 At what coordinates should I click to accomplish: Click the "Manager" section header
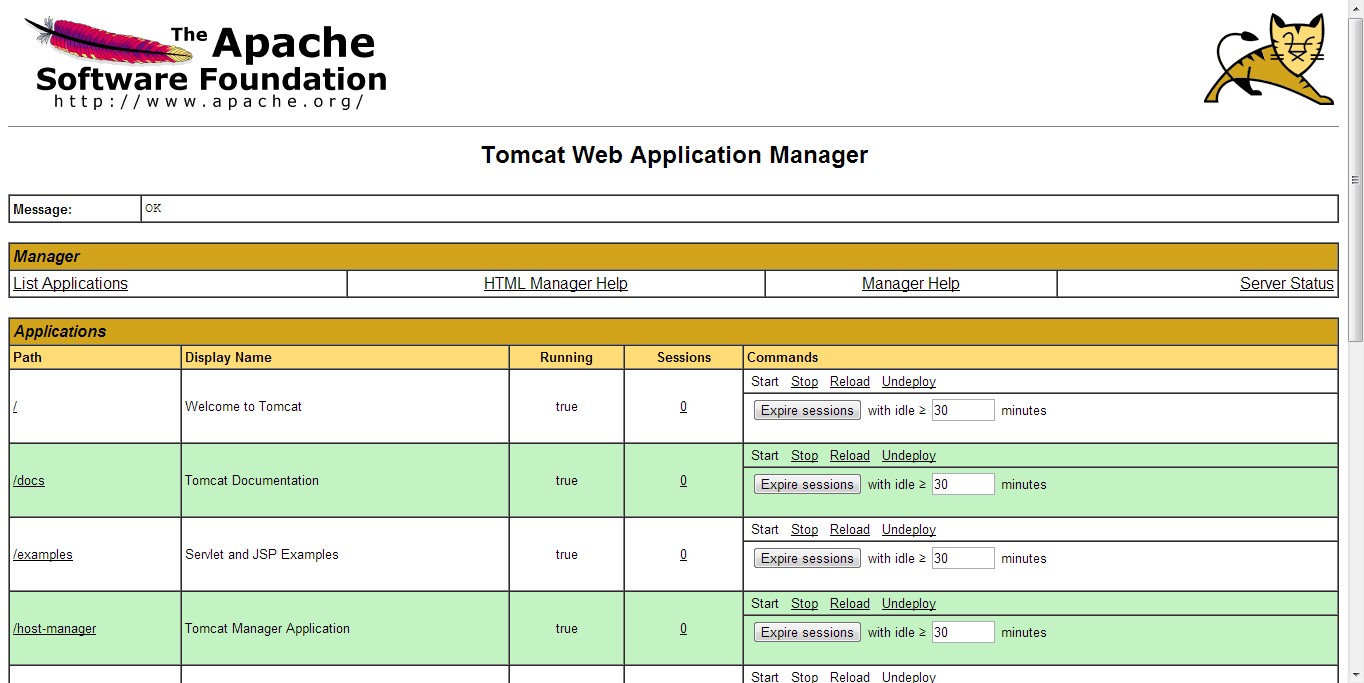47,257
